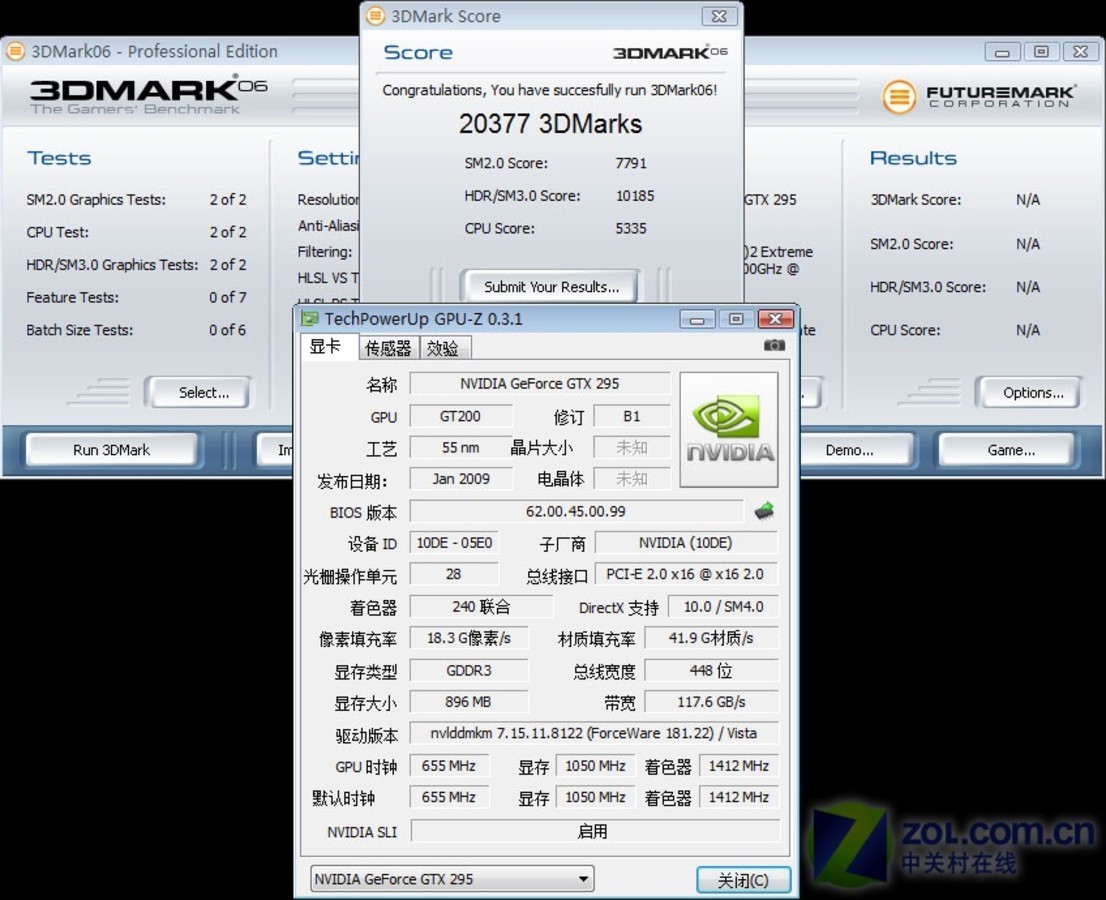This screenshot has height=900, width=1106.
Task: Click the GT200 GPU field
Action: pos(460,416)
